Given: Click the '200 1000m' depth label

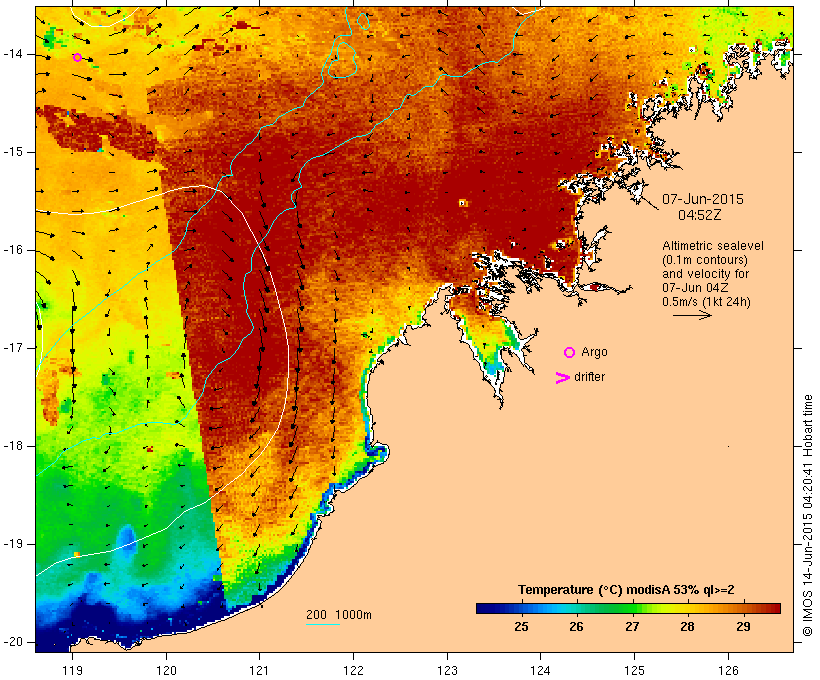Looking at the screenshot, I should click(339, 615).
